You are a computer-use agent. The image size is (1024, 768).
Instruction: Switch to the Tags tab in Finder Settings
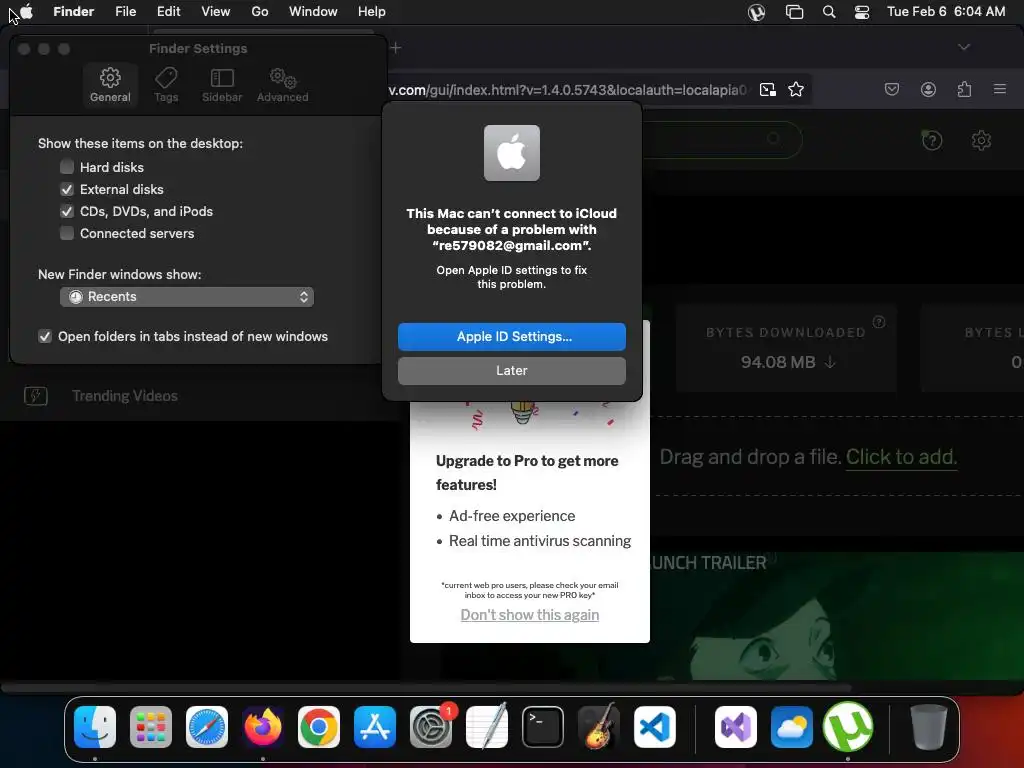166,85
